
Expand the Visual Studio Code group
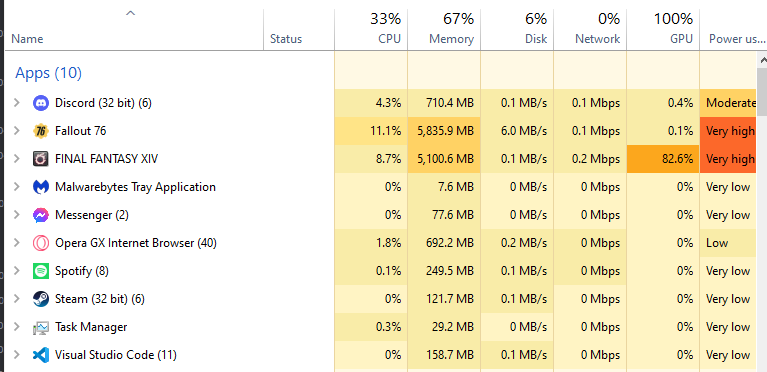click(x=17, y=355)
